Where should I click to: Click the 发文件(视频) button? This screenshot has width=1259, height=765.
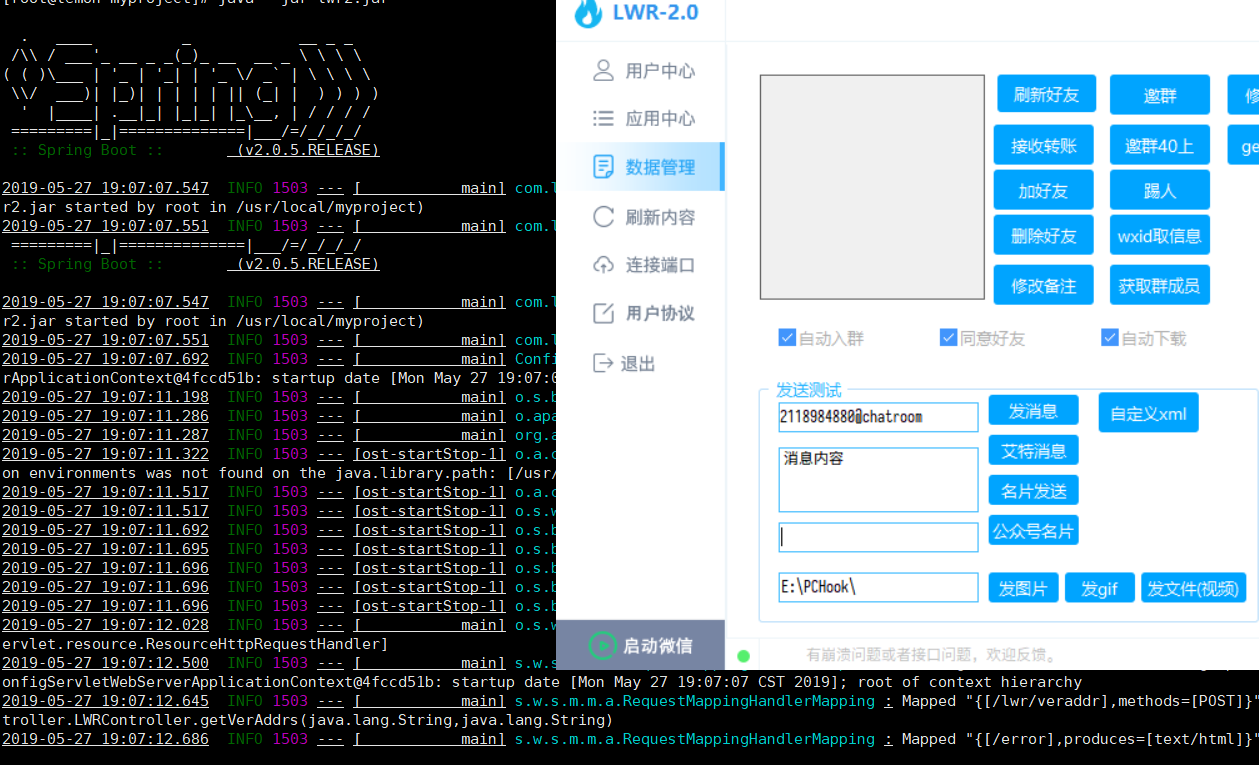click(x=1193, y=588)
